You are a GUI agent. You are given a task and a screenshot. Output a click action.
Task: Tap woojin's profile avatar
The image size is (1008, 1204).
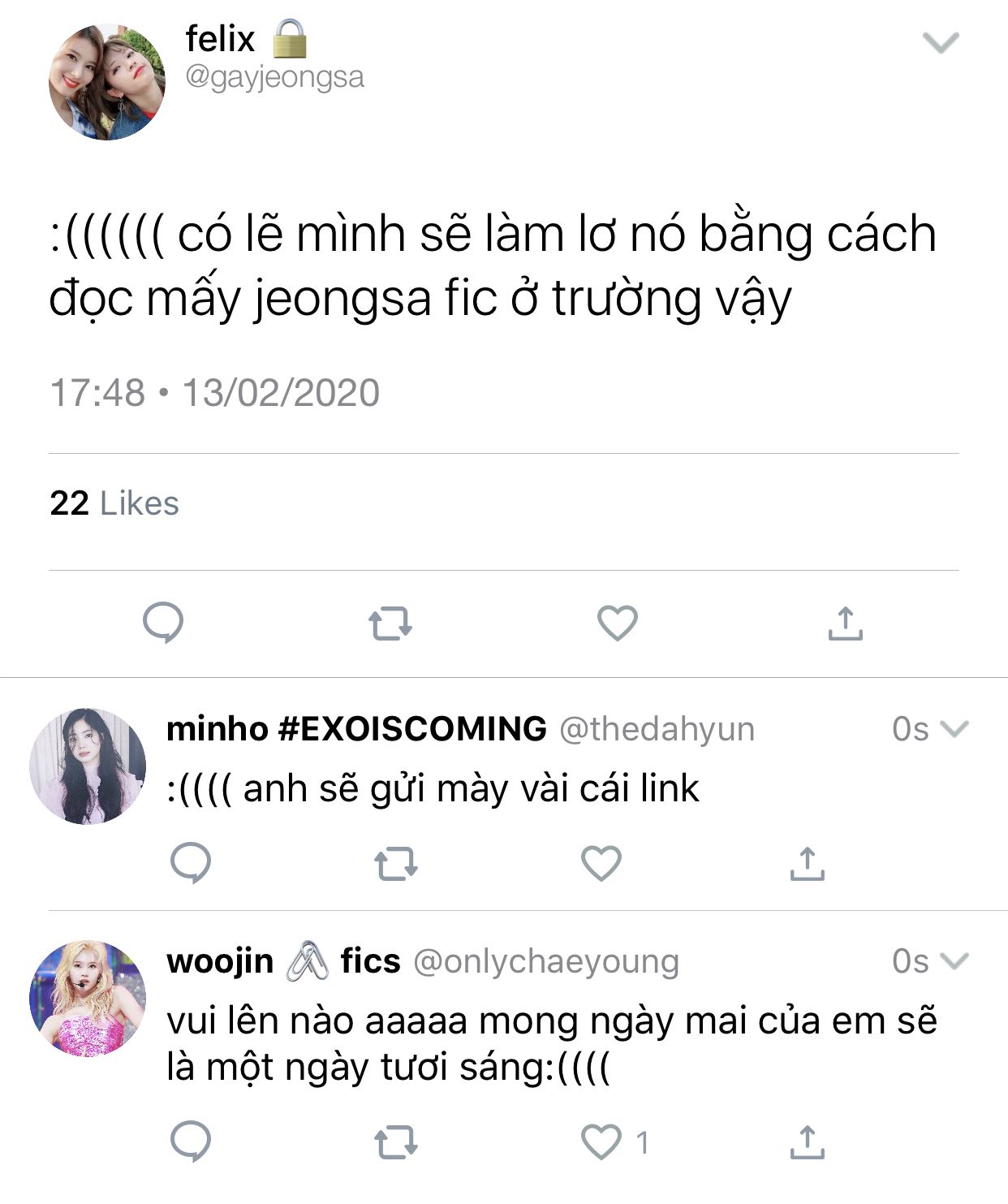[x=88, y=999]
